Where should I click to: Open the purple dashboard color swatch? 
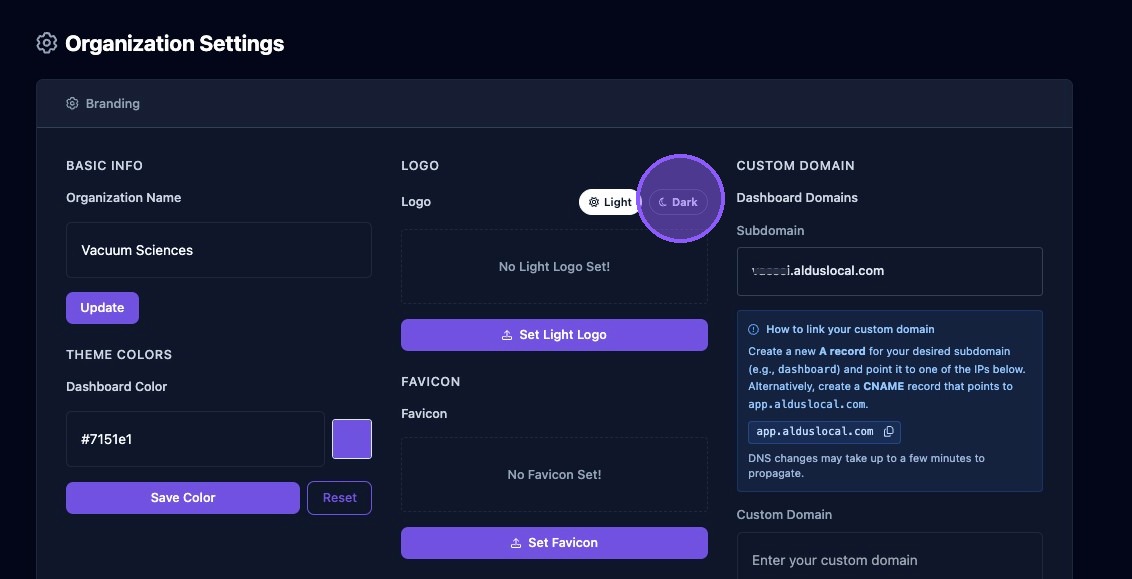click(x=352, y=439)
